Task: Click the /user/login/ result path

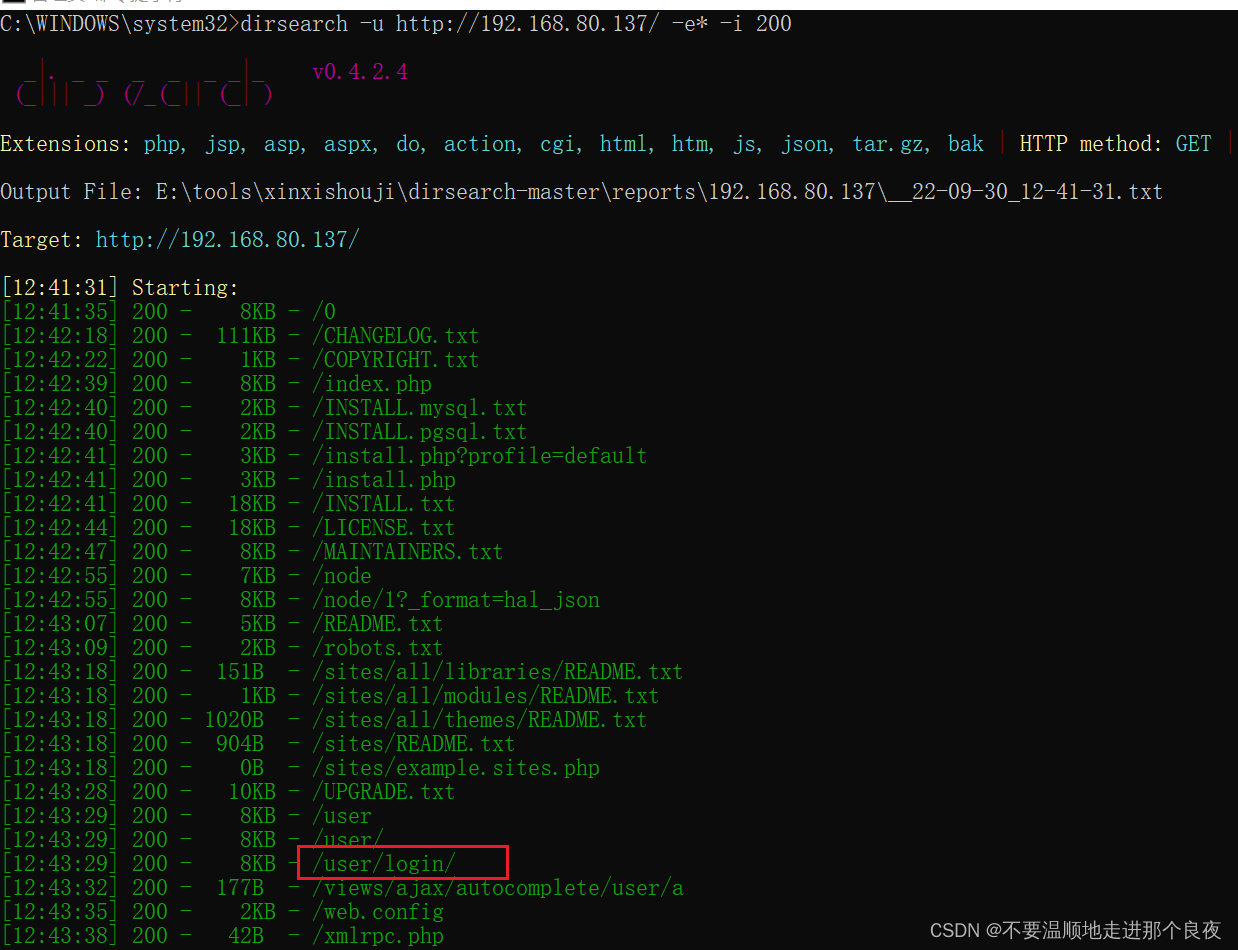Action: tap(384, 864)
